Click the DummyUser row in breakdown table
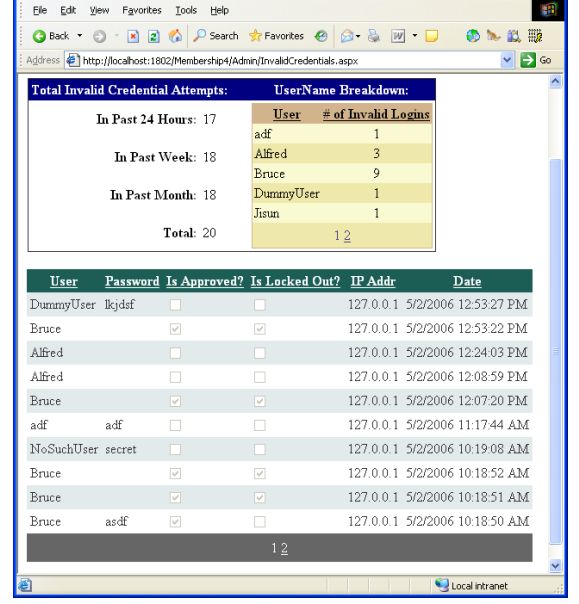 [x=342, y=193]
